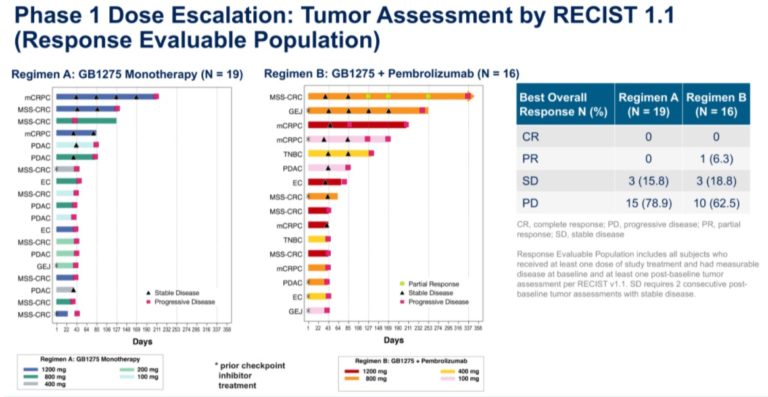
Task: Click the Progressive Disease square in Regimen A chart legend
Action: (x=148, y=302)
